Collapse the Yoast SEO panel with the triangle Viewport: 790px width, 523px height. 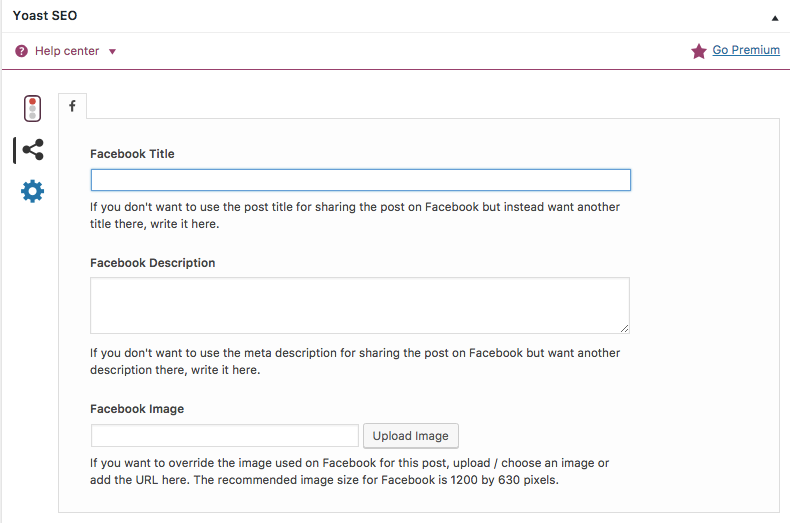775,17
